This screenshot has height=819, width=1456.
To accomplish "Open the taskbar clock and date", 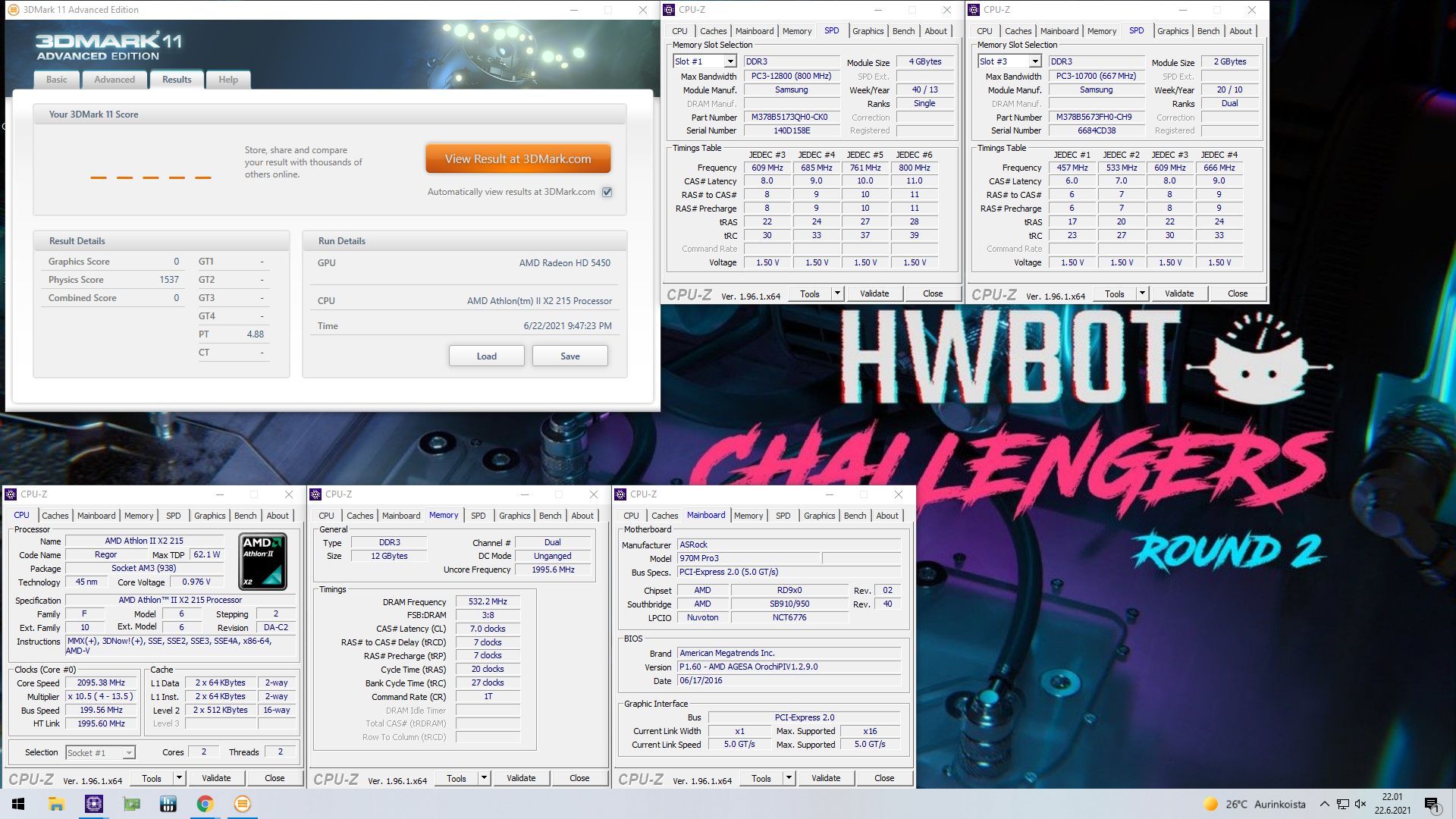I will [x=1392, y=804].
